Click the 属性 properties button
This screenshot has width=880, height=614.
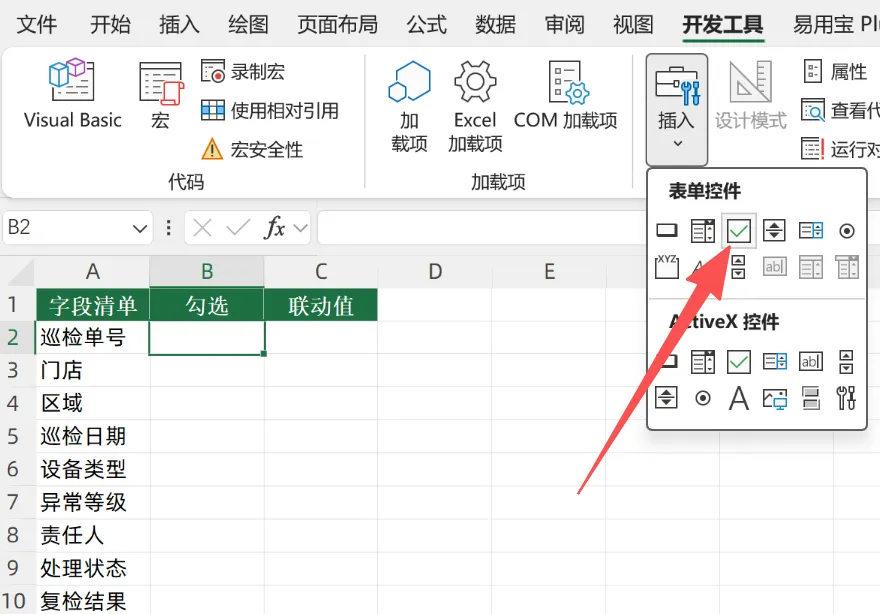(x=835, y=72)
